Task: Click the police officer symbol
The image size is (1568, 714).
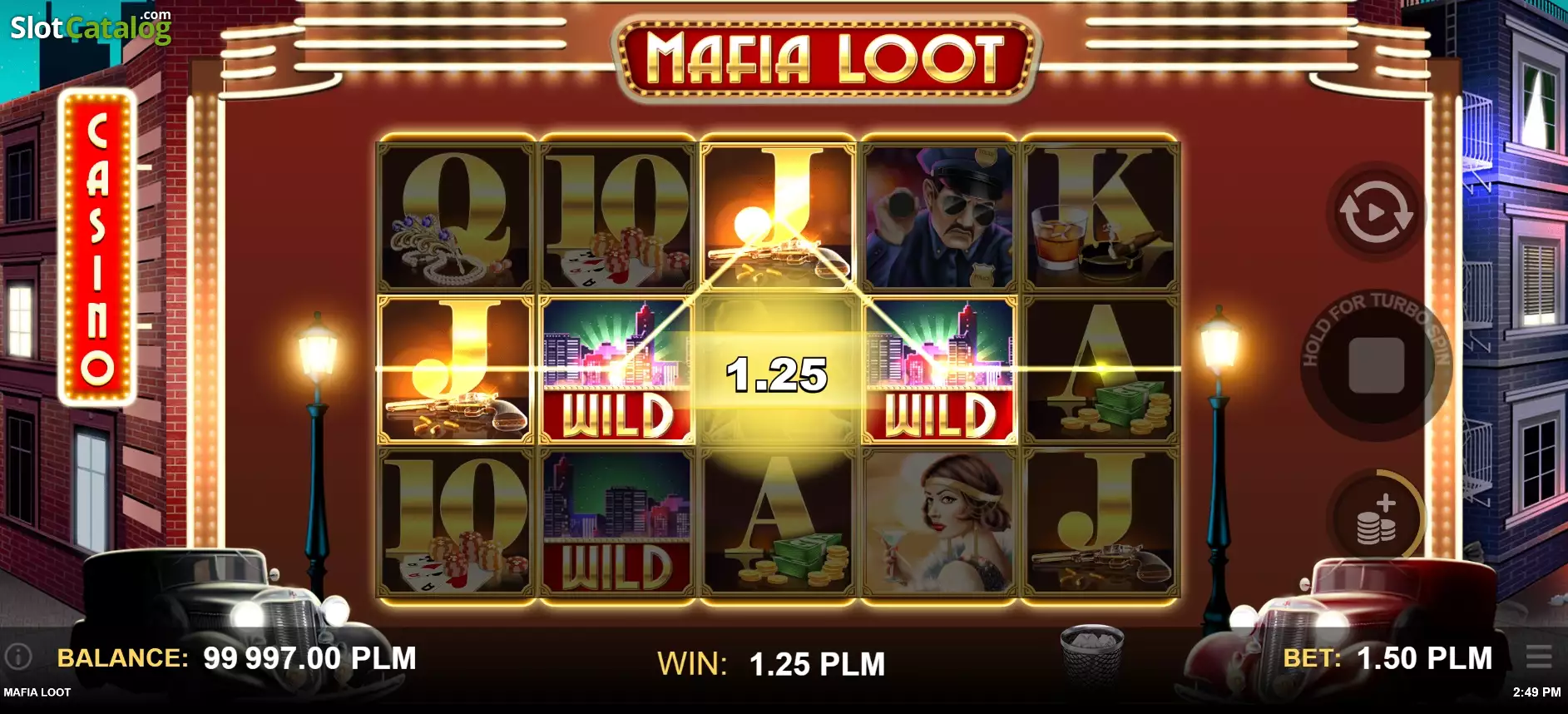Action: pos(940,217)
